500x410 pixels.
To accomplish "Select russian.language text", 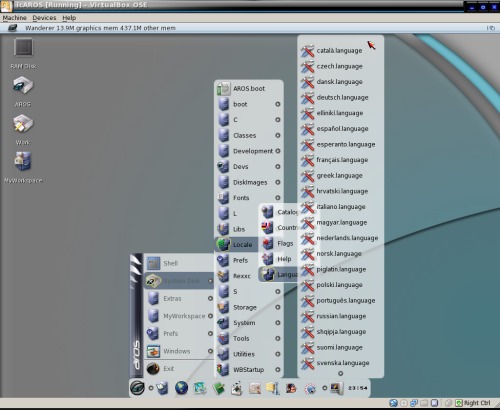I will coord(341,316).
